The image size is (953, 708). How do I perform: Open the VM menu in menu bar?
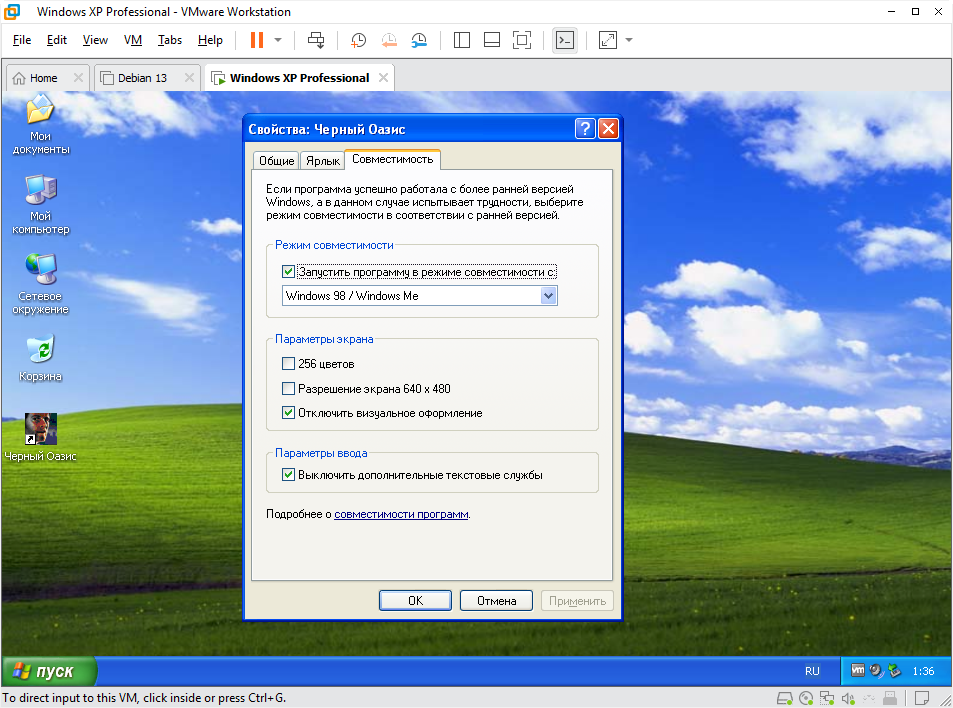(133, 40)
